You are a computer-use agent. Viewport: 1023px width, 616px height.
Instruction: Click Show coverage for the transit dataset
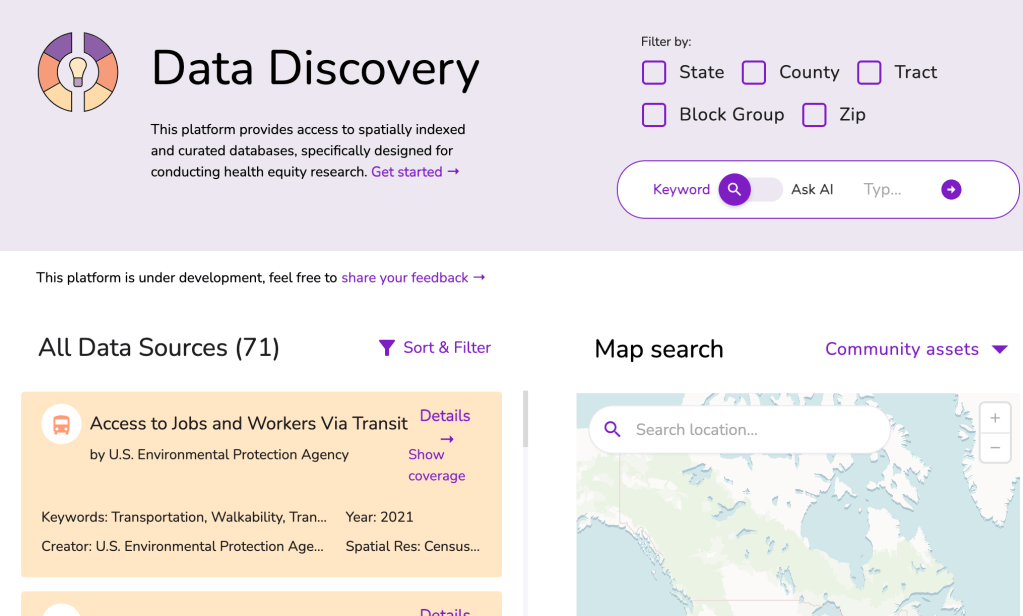tap(436, 465)
